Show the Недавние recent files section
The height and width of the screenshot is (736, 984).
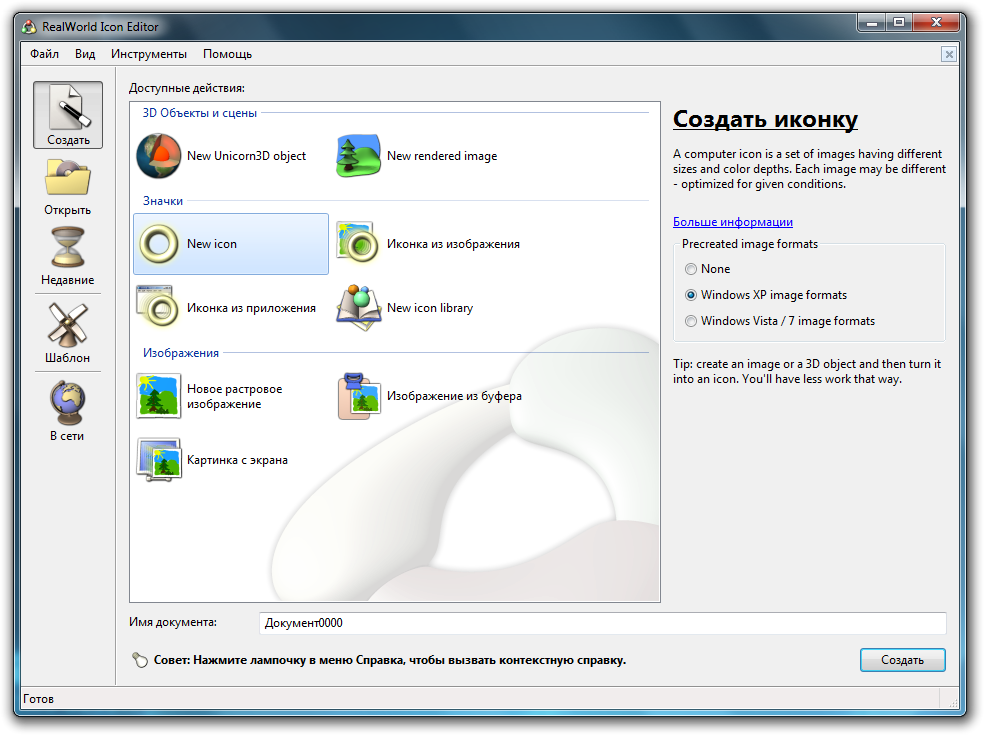68,257
